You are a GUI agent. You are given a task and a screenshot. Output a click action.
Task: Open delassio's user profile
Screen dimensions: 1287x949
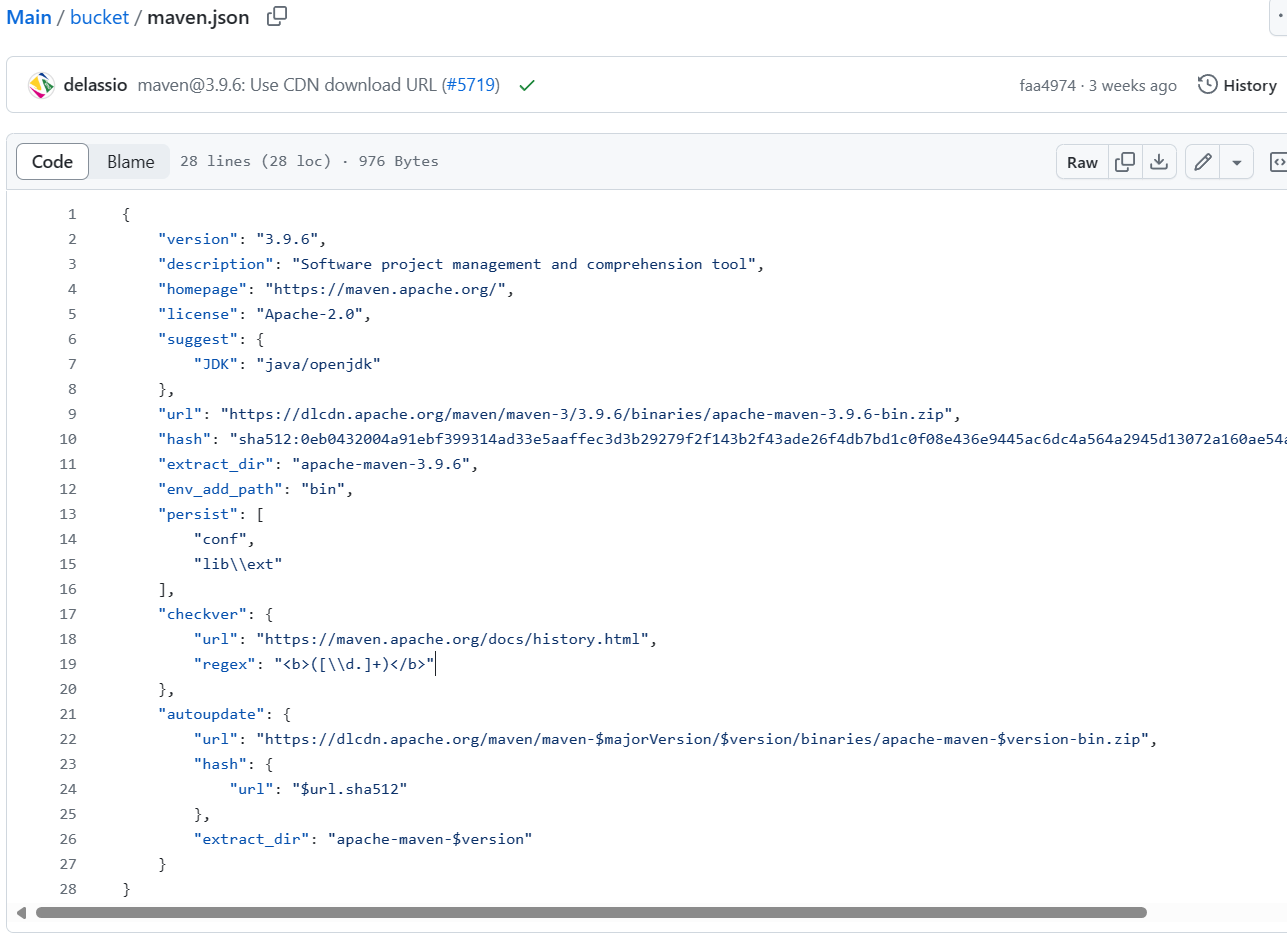click(95, 85)
